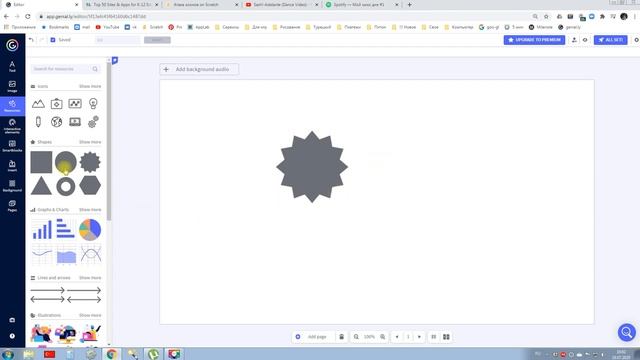Toggle the Saved checkbox indicator
The image size is (640, 360).
[x=53, y=40]
